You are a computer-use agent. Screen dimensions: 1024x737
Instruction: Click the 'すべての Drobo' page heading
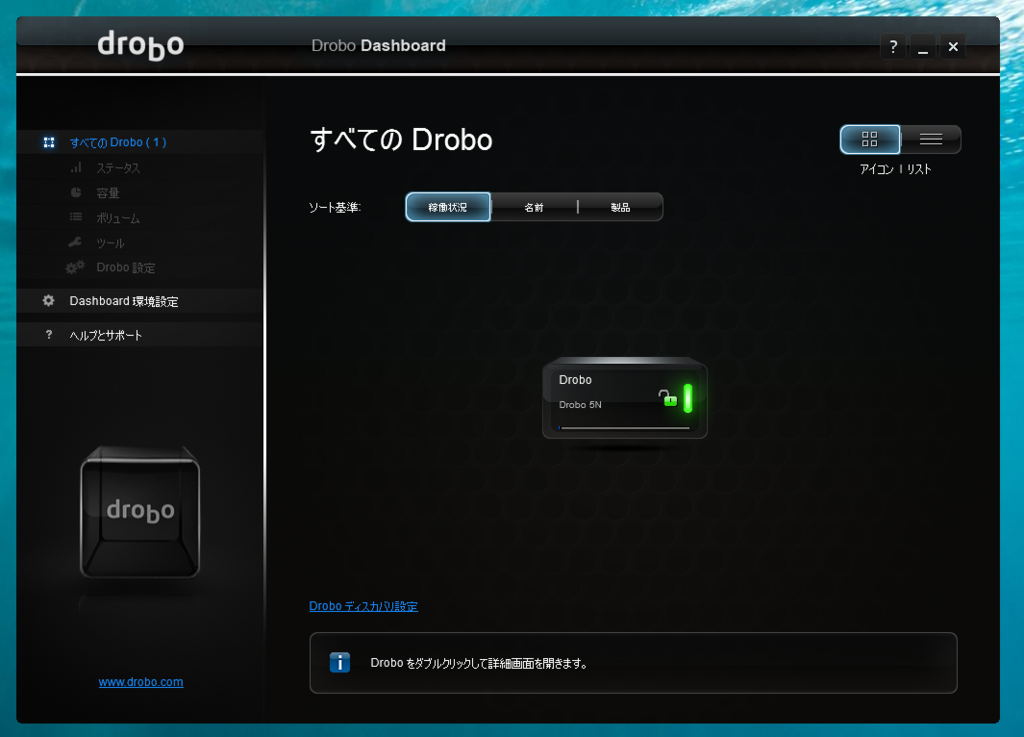click(x=401, y=140)
